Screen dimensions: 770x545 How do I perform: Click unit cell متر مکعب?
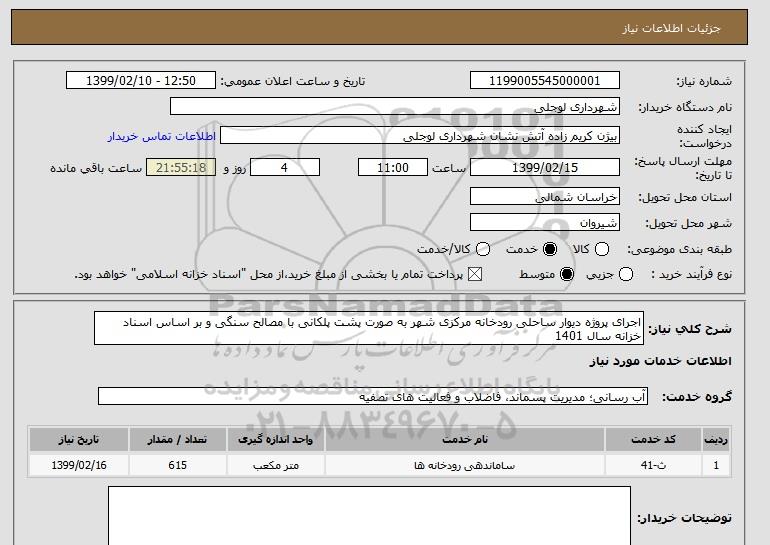275,465
